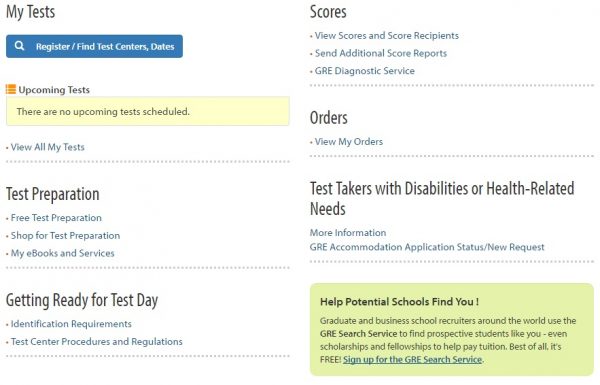Open My eBooks and Services
This screenshot has width=600, height=385.
click(63, 253)
